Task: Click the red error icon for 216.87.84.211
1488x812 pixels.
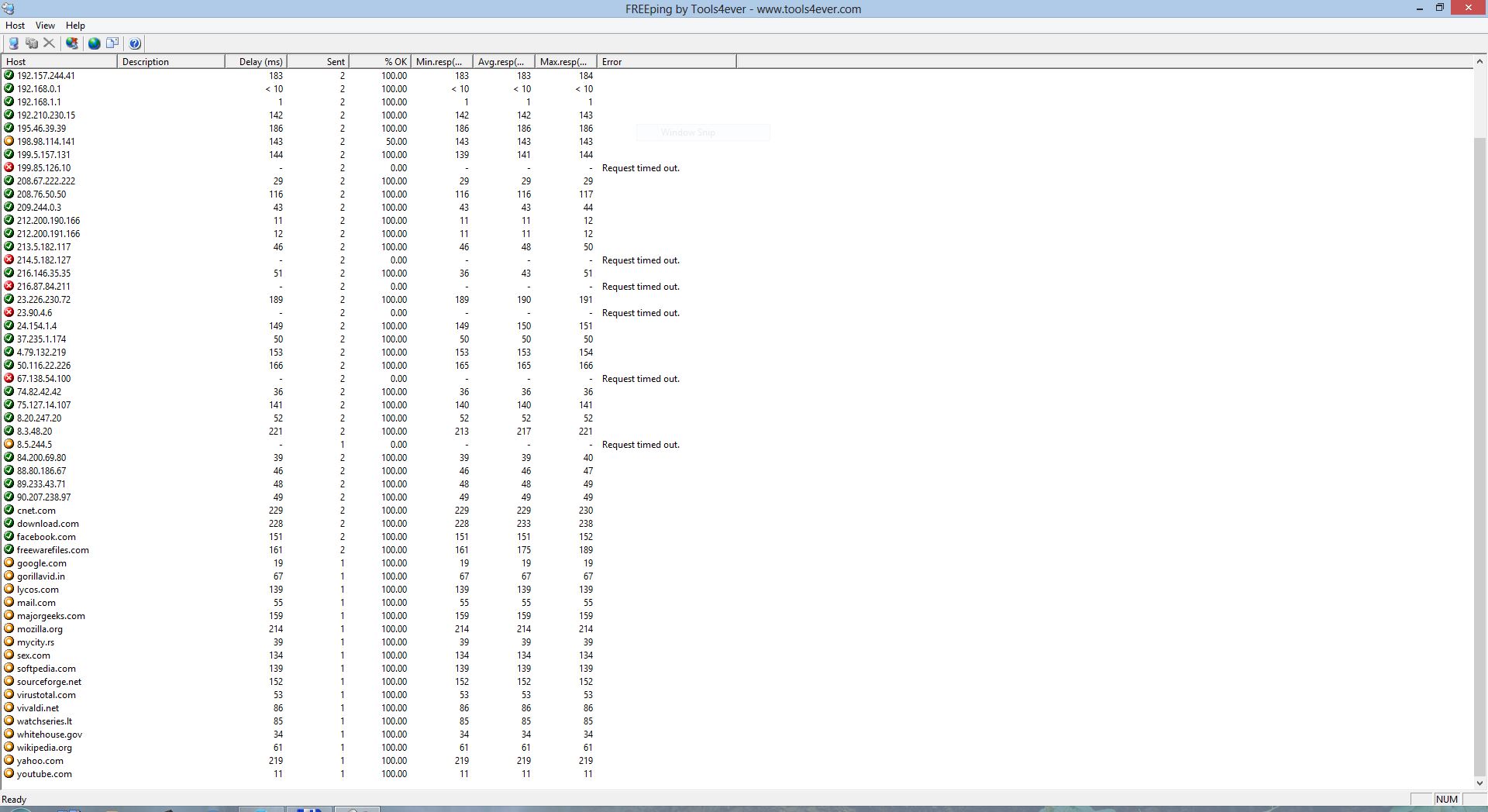Action: point(9,286)
